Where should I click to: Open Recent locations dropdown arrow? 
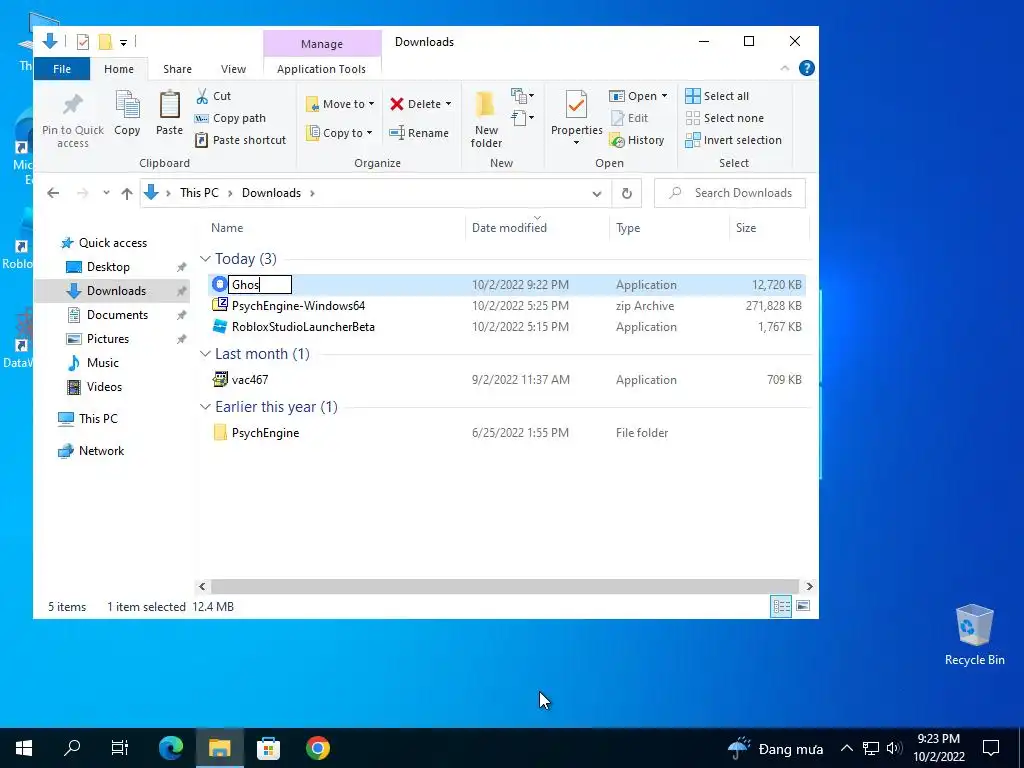click(106, 193)
